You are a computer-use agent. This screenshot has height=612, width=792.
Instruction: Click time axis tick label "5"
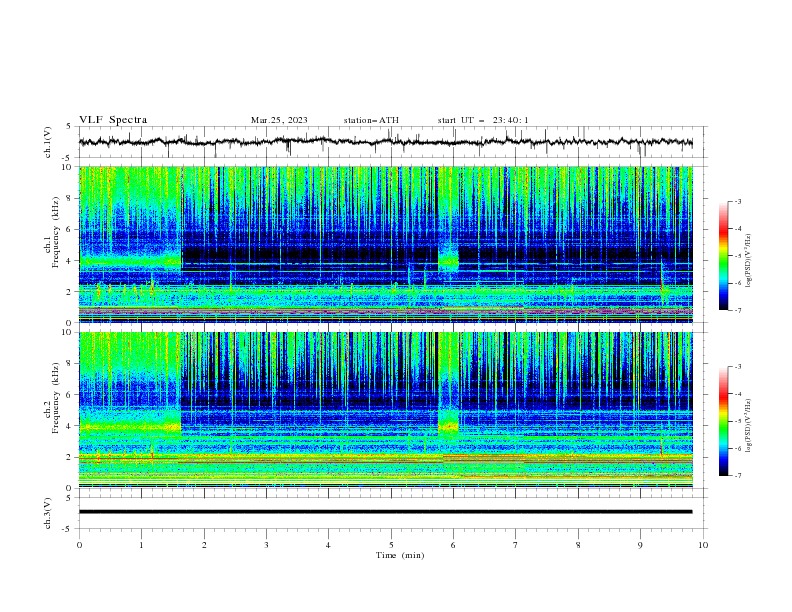pyautogui.click(x=391, y=545)
